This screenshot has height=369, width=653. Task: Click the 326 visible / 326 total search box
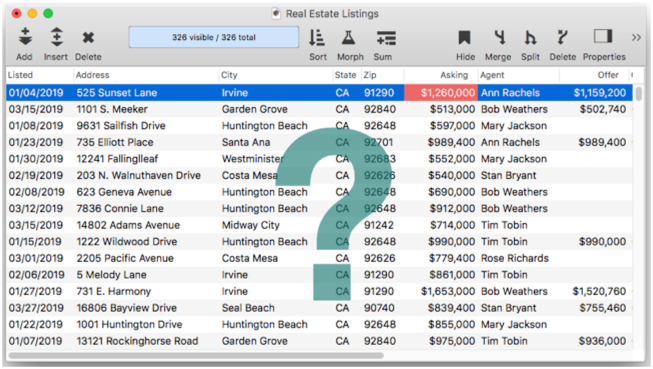[x=214, y=37]
